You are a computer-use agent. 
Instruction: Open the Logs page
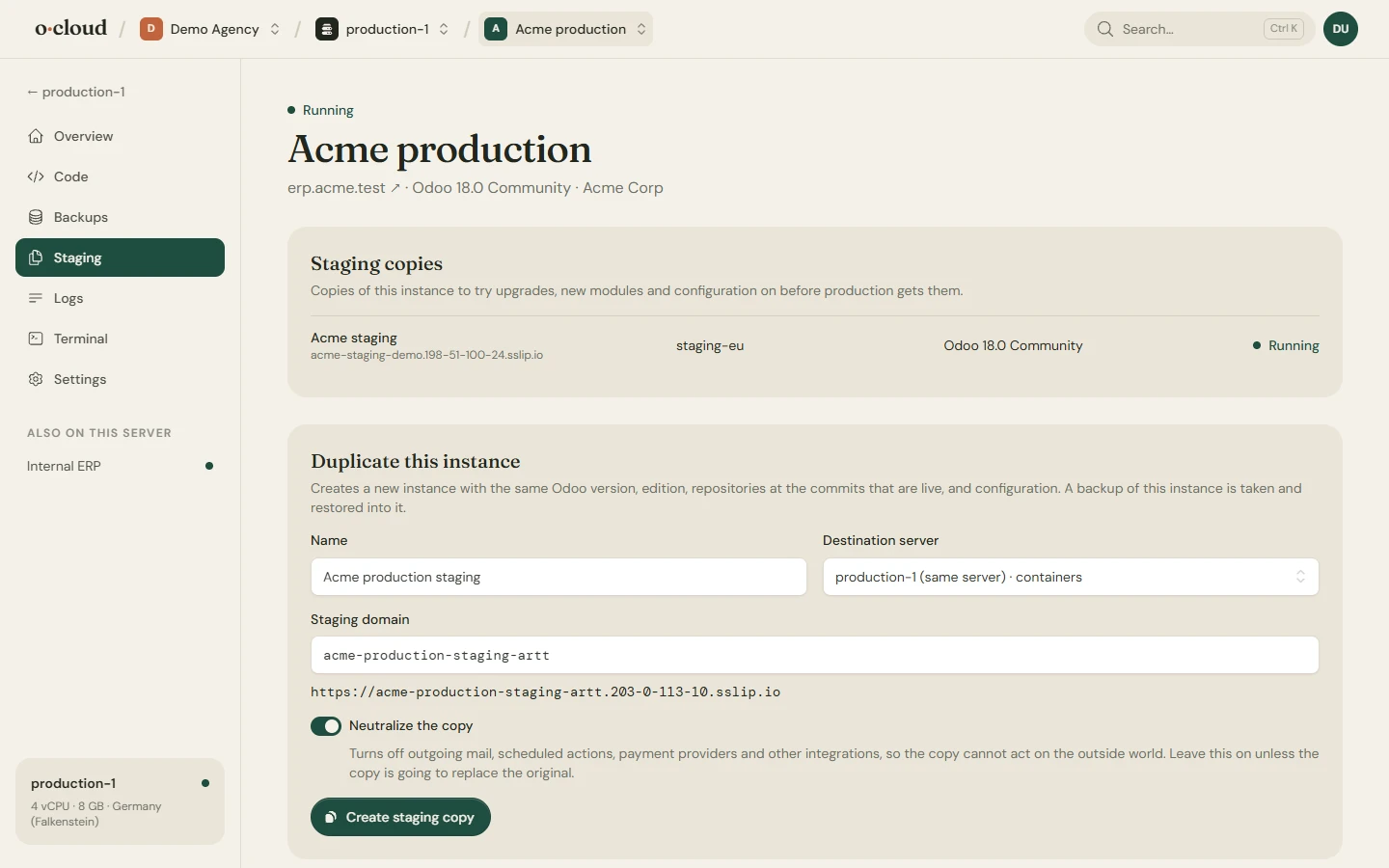click(120, 298)
